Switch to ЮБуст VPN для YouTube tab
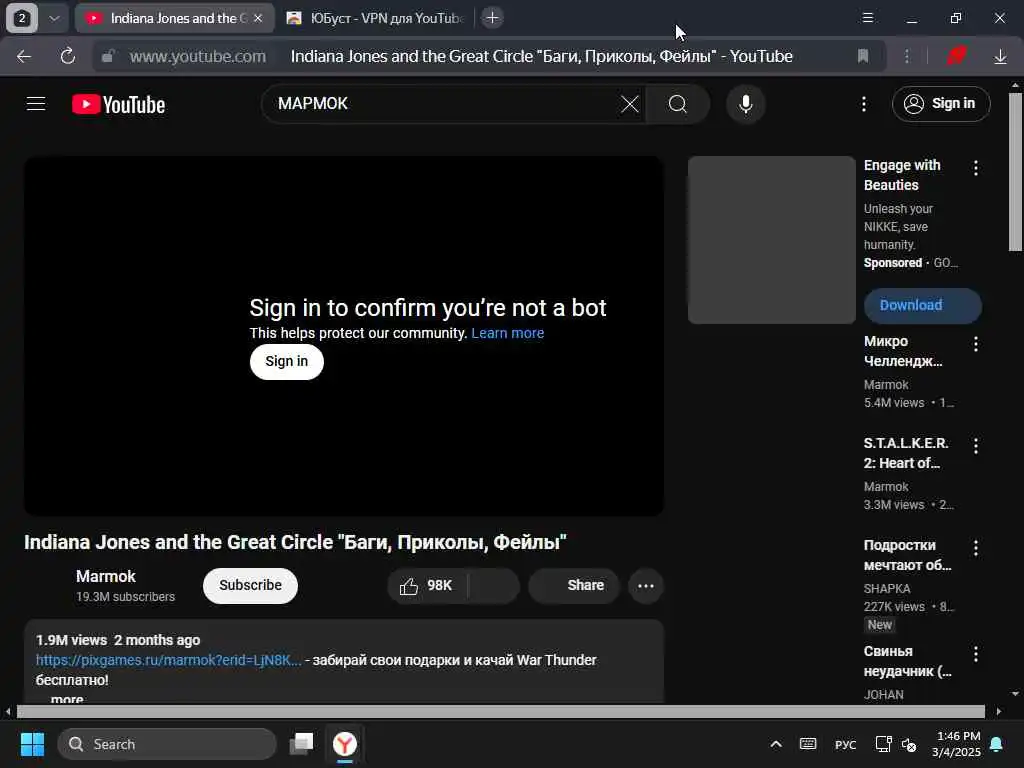 click(x=376, y=18)
